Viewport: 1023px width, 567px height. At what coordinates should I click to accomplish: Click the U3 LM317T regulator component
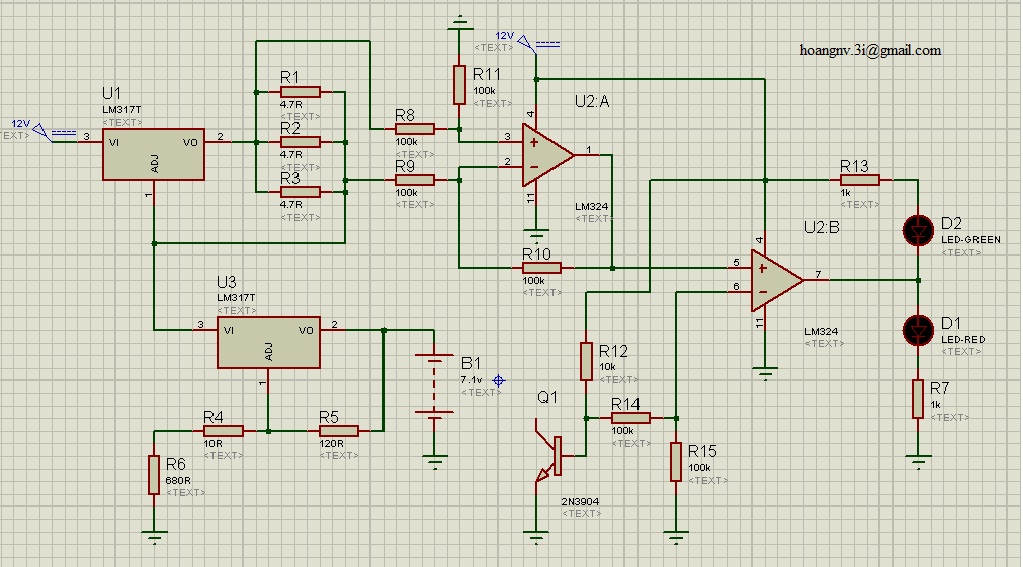(x=269, y=343)
